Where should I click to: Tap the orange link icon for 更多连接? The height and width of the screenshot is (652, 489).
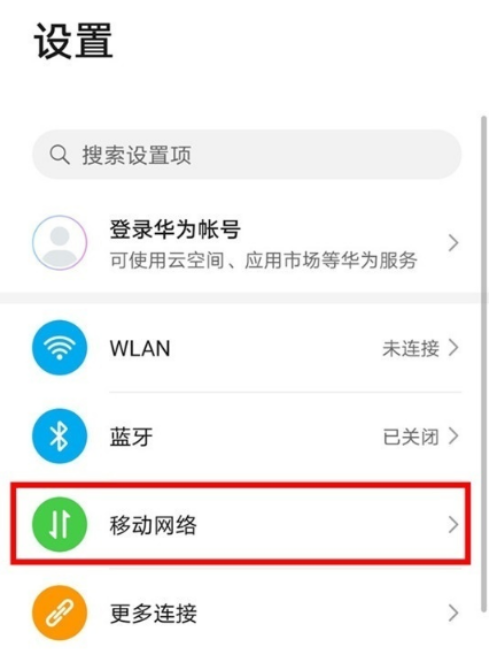tap(59, 612)
